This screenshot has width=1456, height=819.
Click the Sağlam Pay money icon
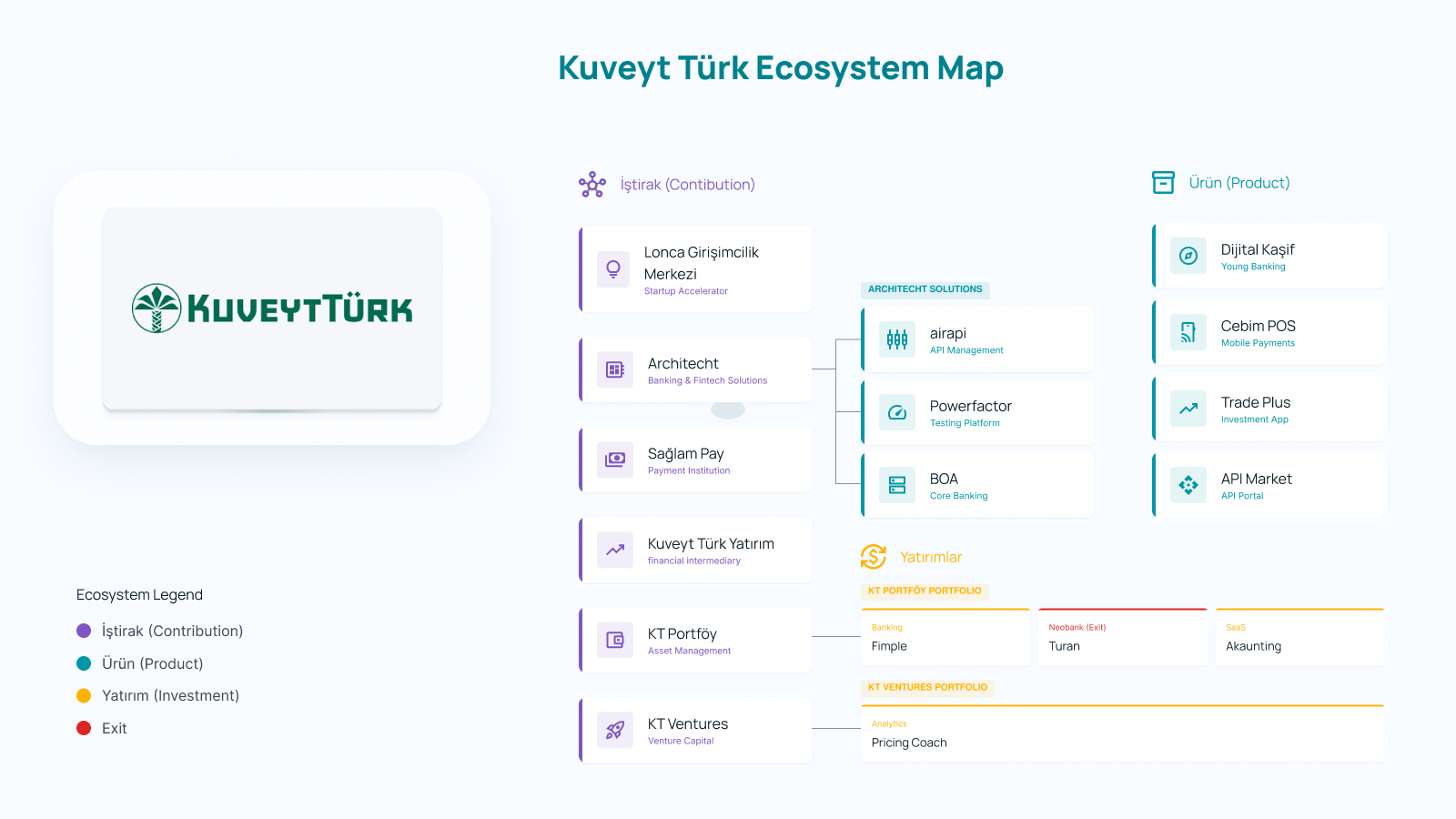[x=615, y=460]
